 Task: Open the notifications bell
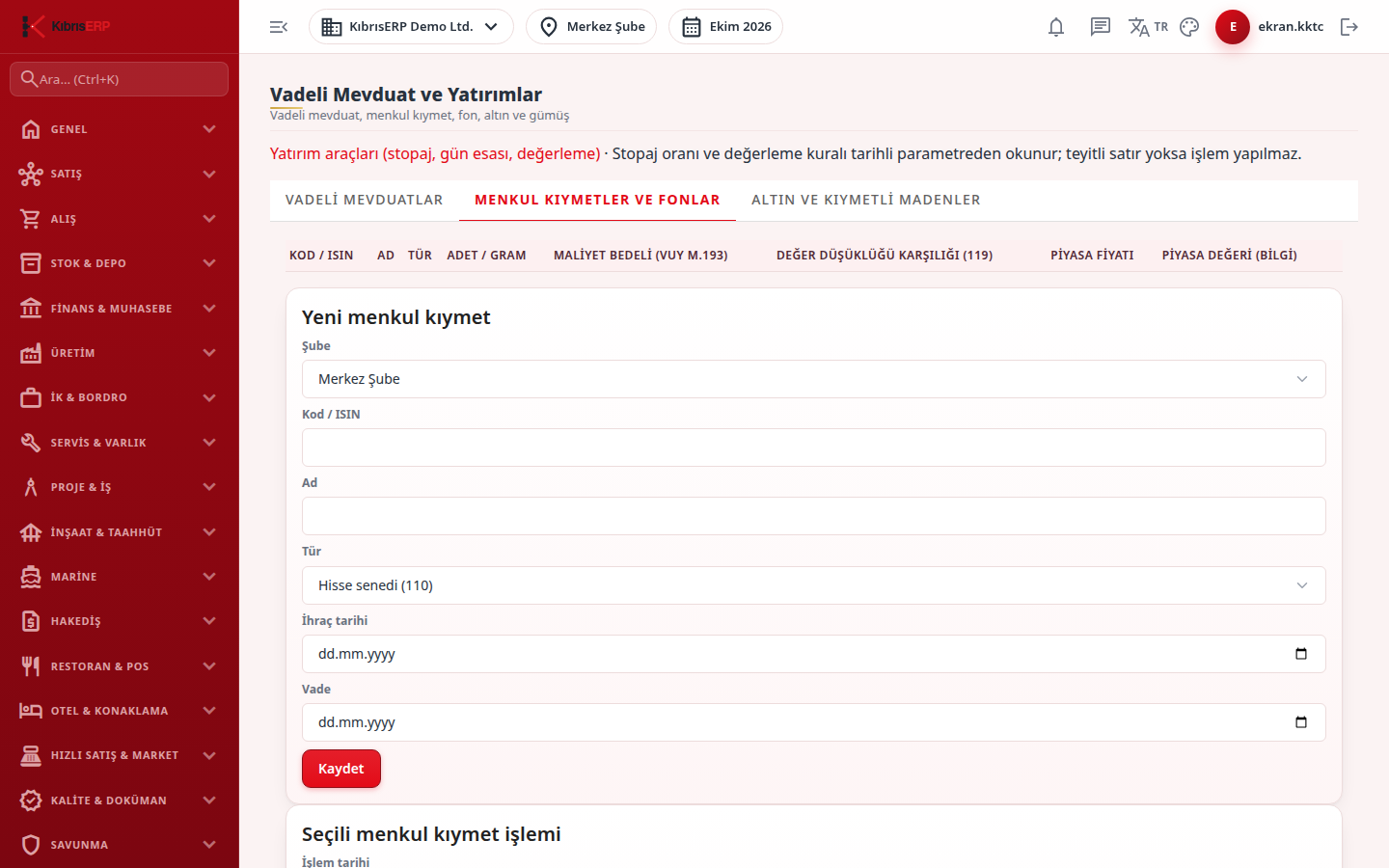coord(1056,27)
